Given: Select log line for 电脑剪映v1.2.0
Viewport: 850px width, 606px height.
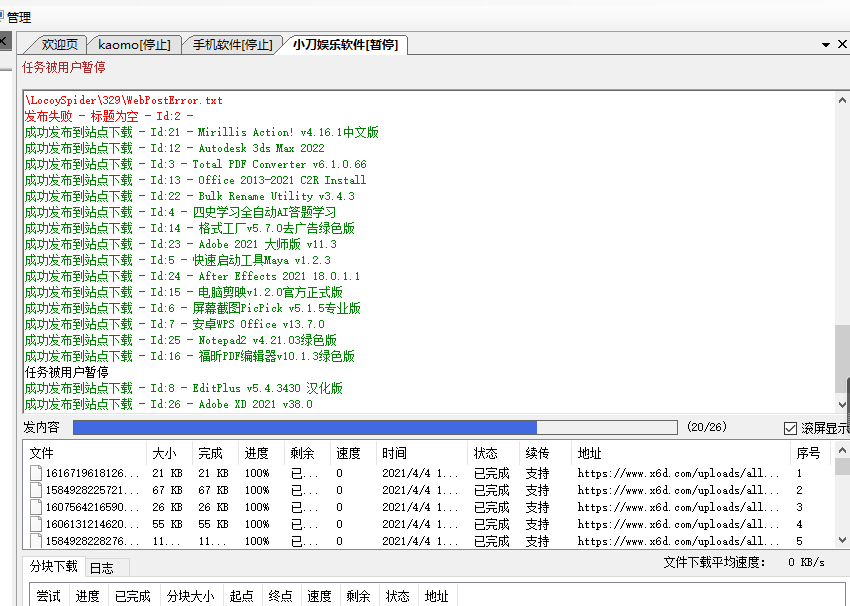Looking at the screenshot, I should 184,292.
